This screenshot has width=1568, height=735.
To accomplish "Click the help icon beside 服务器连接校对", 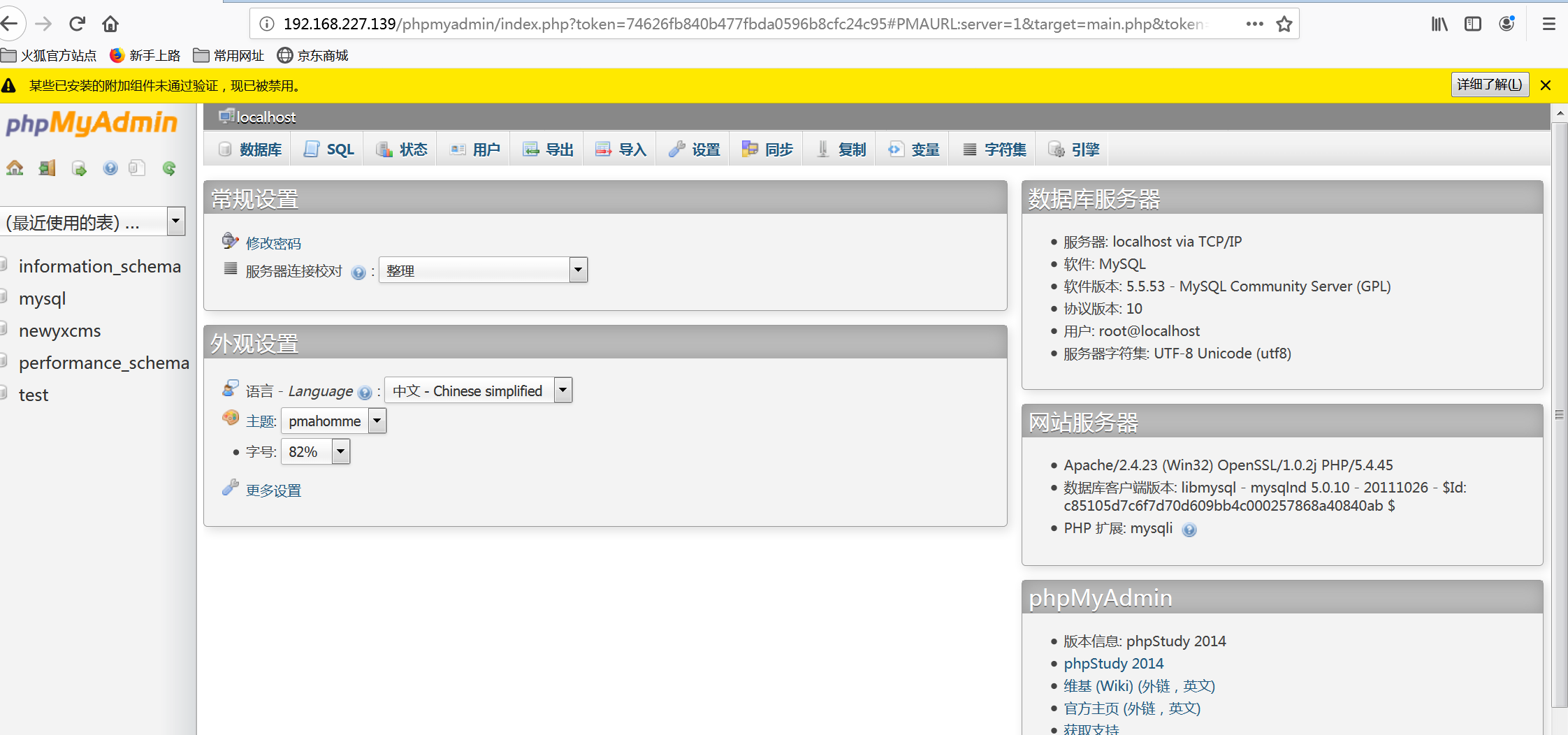I will (358, 272).
